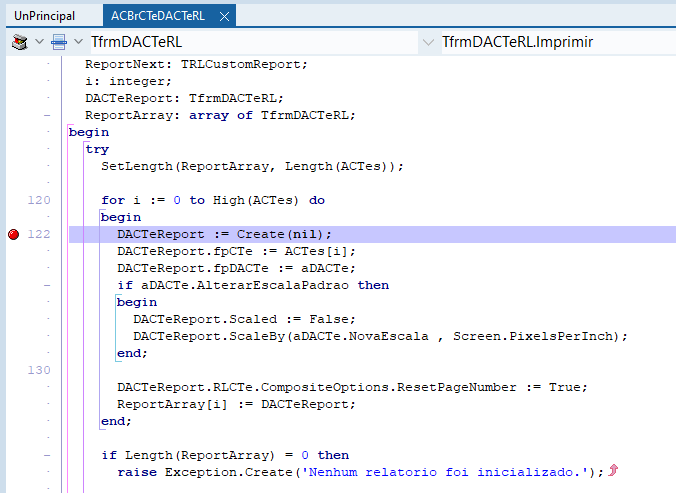Toggle the red breakpoint on line 122
This screenshot has height=493, width=676.
point(13,234)
